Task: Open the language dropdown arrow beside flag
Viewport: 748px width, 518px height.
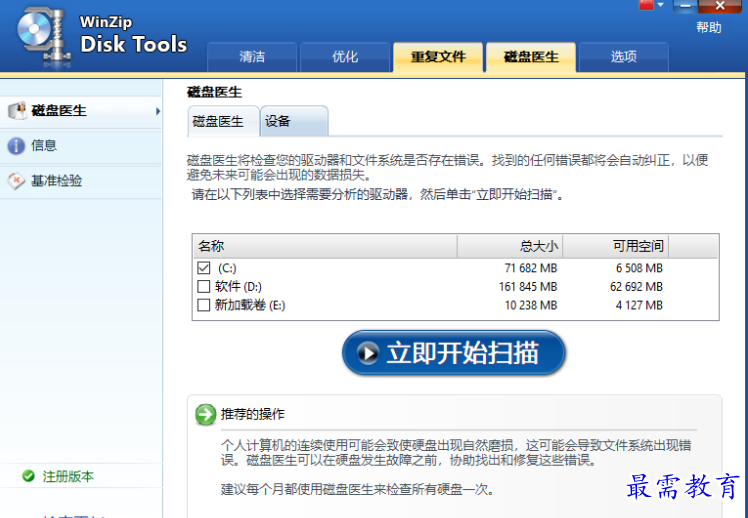Action: pyautogui.click(x=661, y=5)
